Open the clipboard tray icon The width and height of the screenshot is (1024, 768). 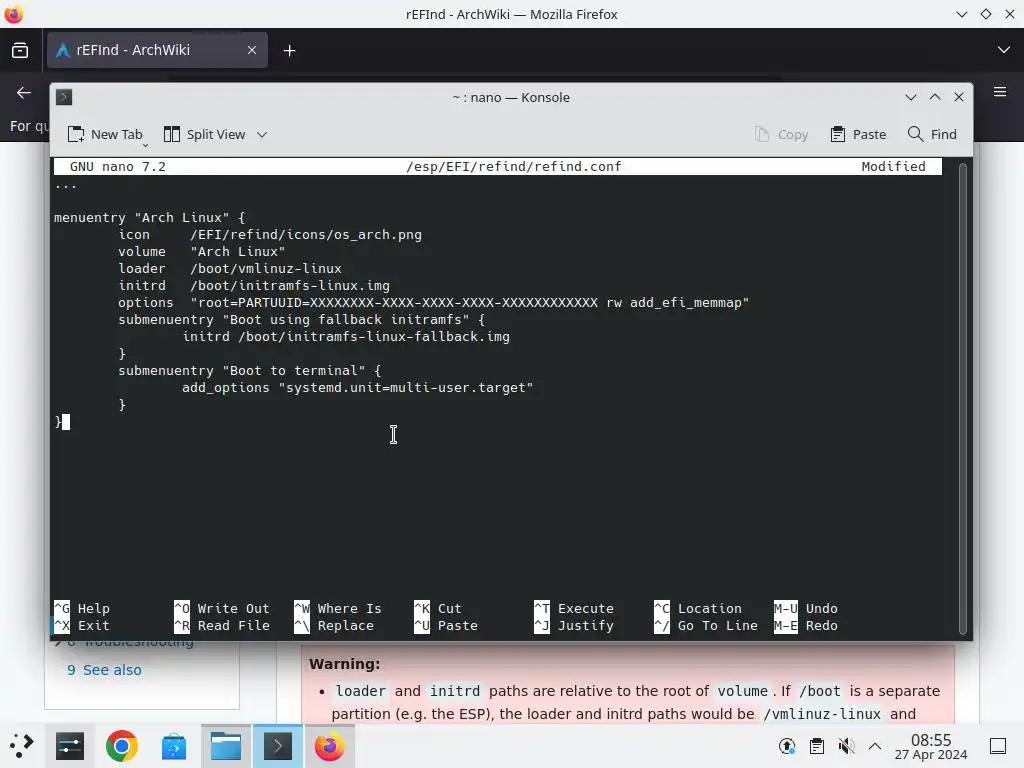pyautogui.click(x=816, y=746)
